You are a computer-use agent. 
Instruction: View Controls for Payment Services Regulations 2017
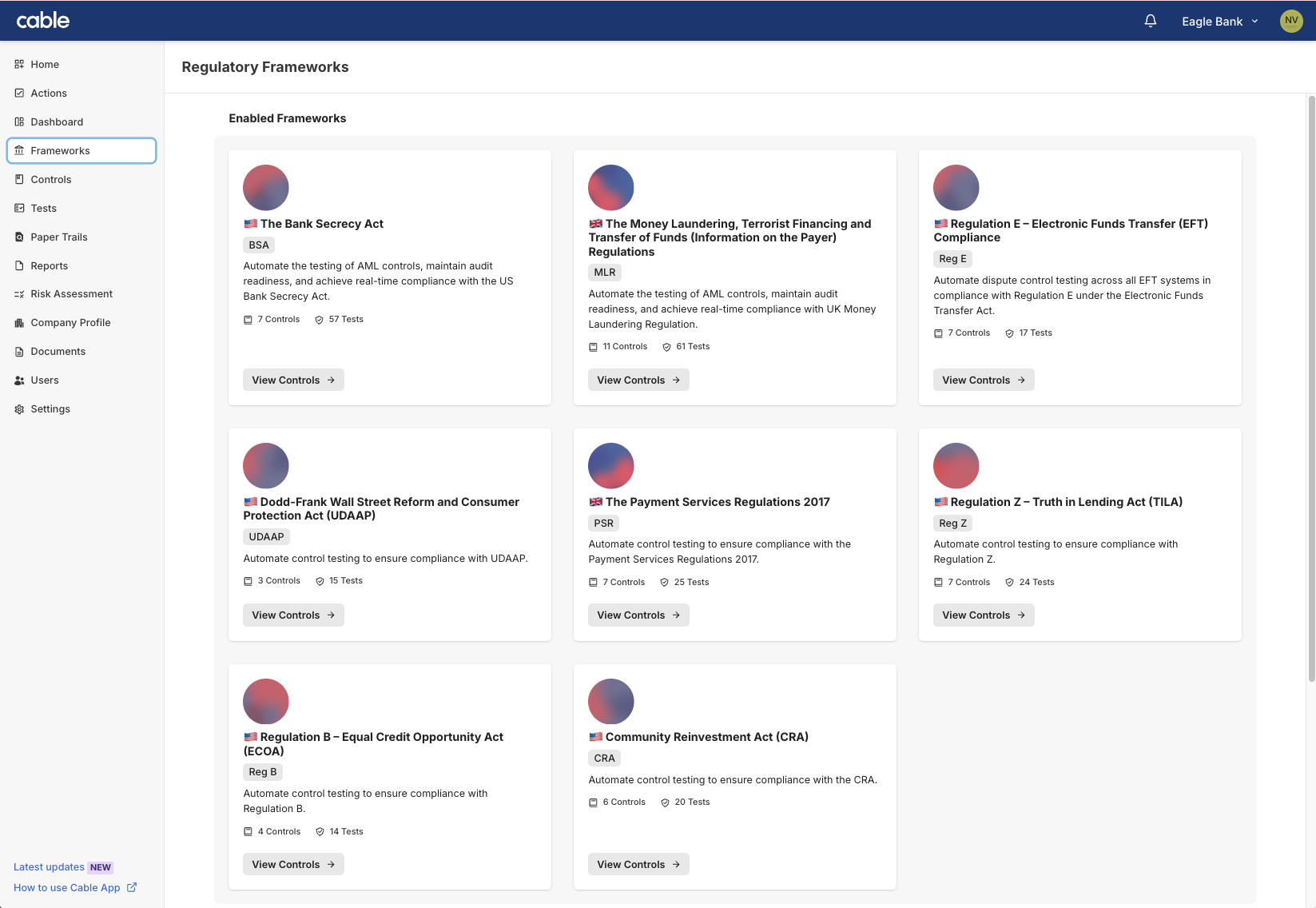(638, 615)
